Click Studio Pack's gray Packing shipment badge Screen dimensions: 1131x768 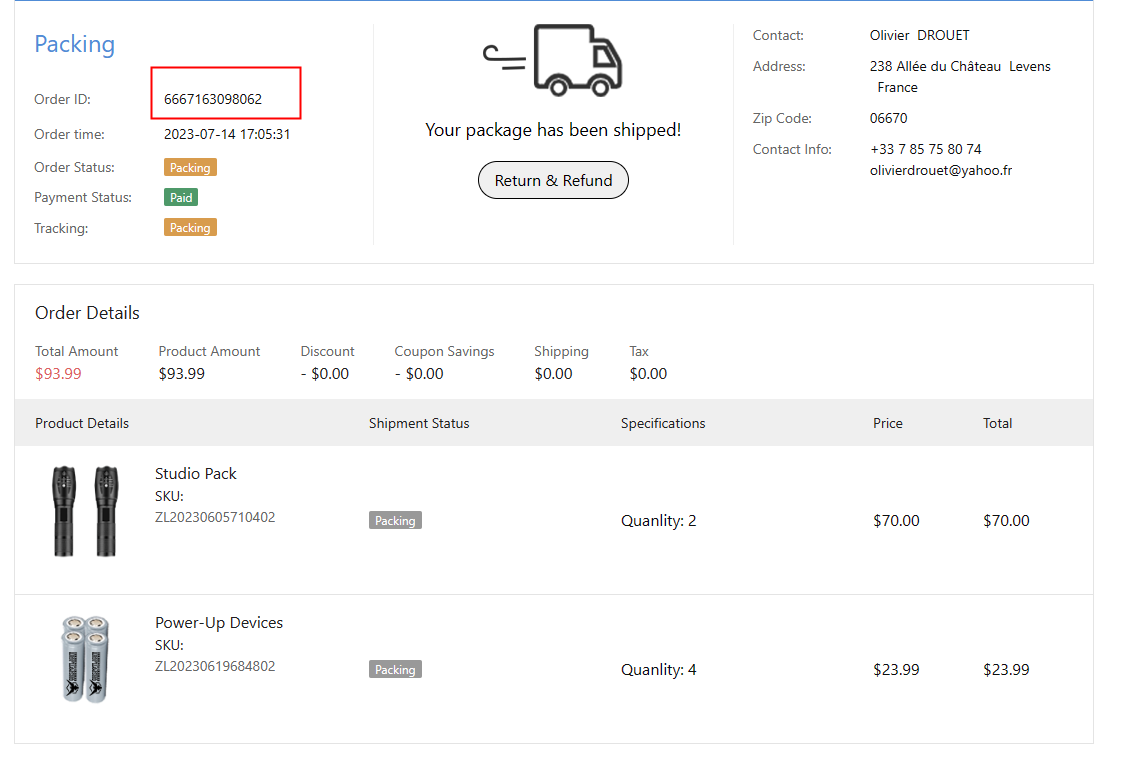pyautogui.click(x=395, y=520)
